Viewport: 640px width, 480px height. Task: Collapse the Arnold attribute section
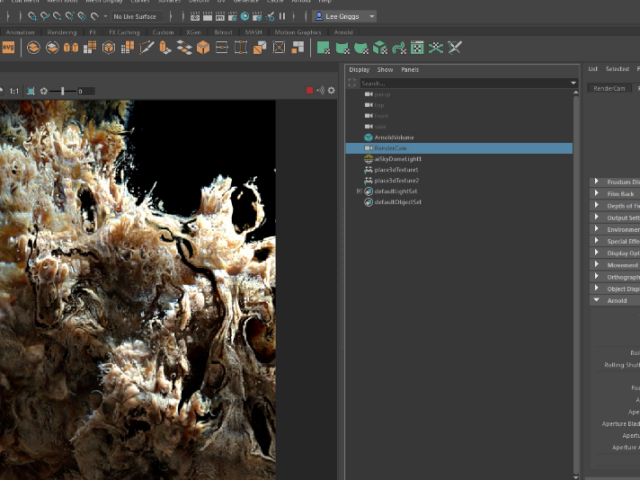pyautogui.click(x=597, y=300)
